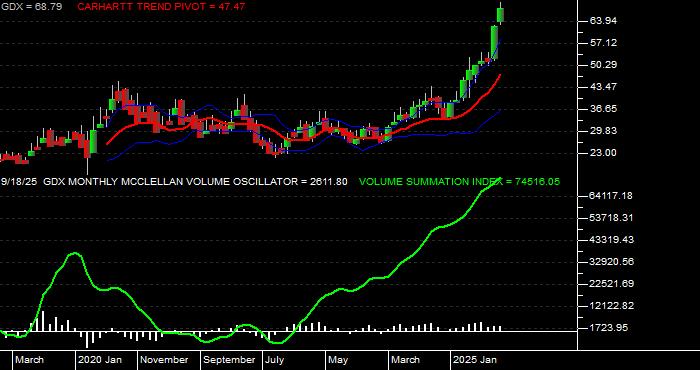Click the 57.12 price axis value
The width and height of the screenshot is (700, 370).
(x=603, y=43)
